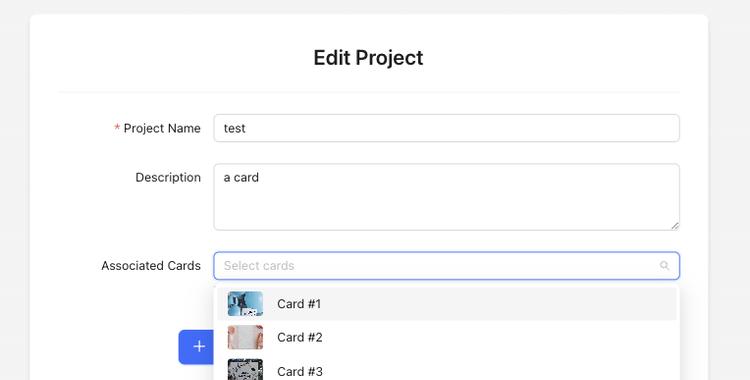Click the Card #3 thumbnail image
The image size is (750, 380).
pos(245,369)
